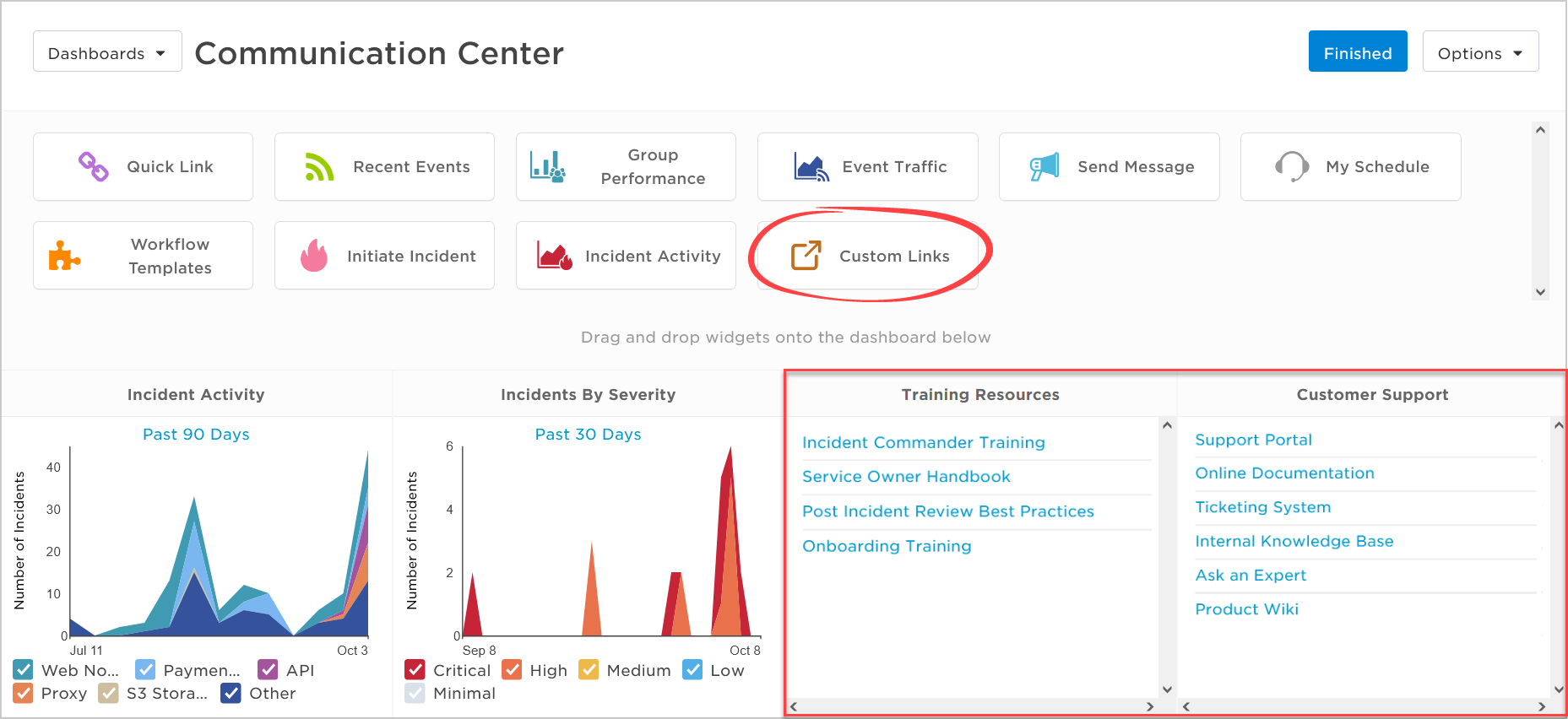Viewport: 1568px width, 719px height.
Task: Click Customer Support scroll-right arrow
Action: [x=1542, y=706]
